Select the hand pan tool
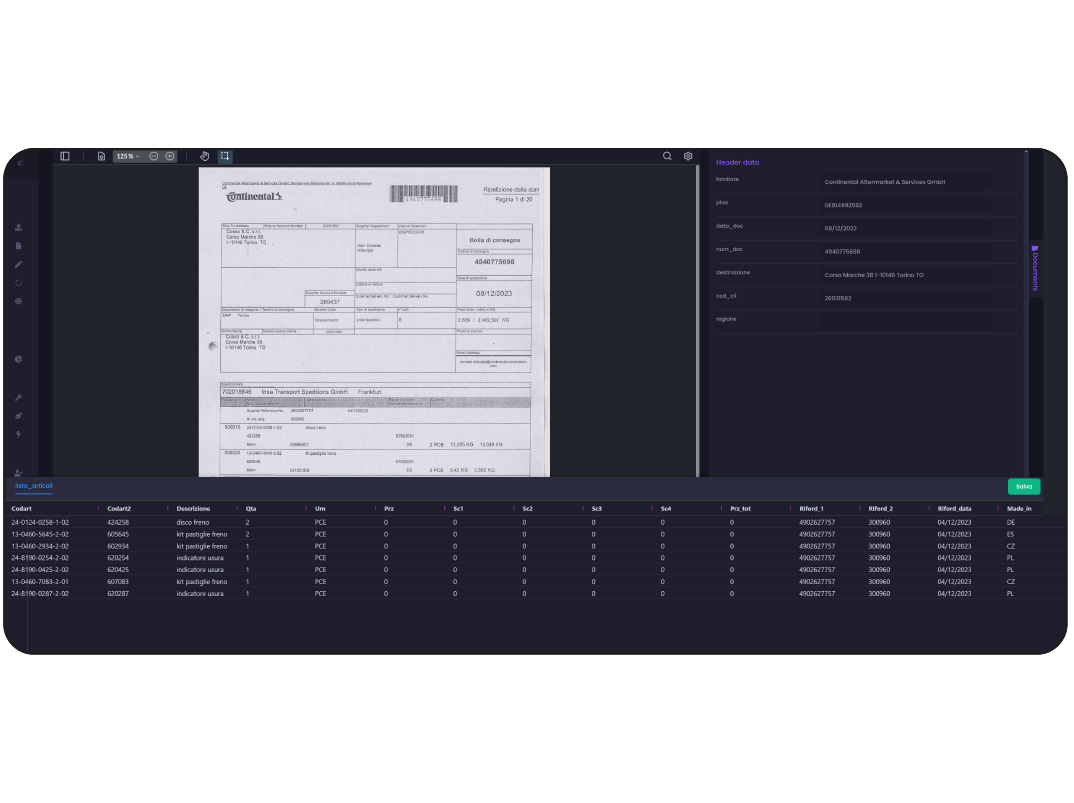 coord(204,156)
